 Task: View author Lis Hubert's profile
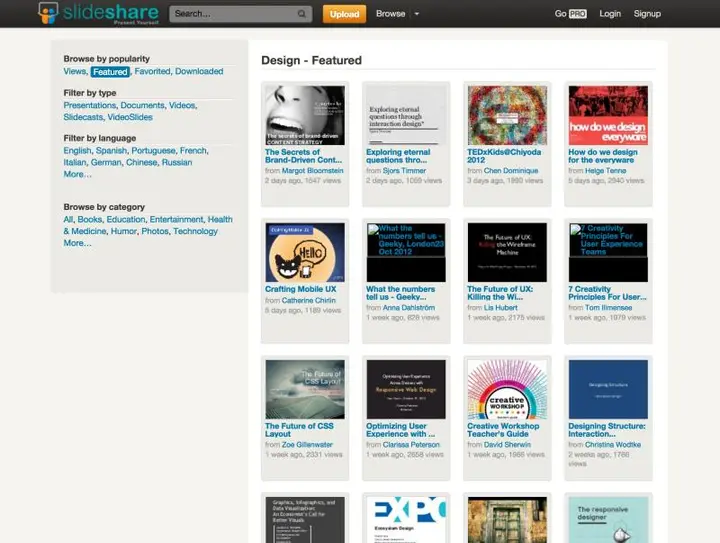click(500, 308)
